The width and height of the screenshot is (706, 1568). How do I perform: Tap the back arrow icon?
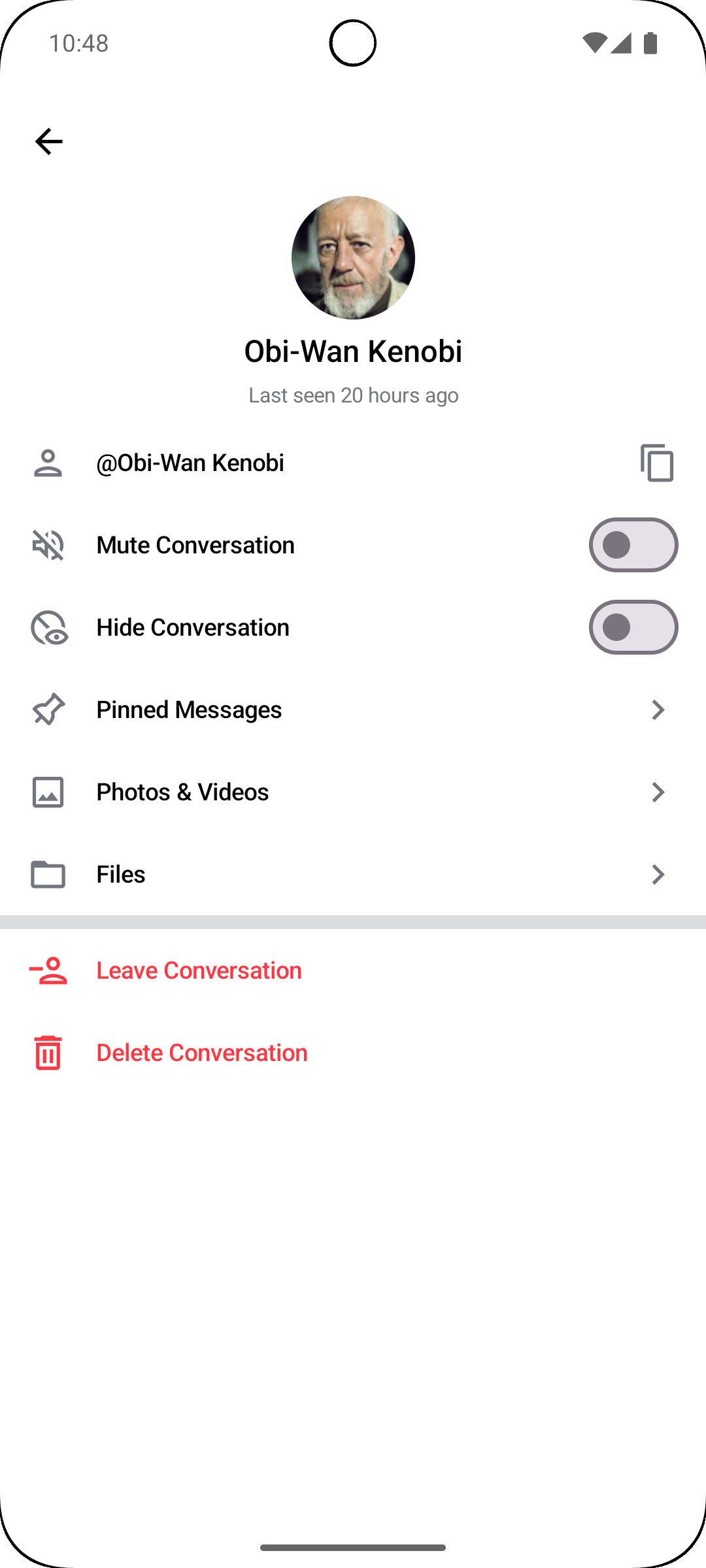pos(49,141)
